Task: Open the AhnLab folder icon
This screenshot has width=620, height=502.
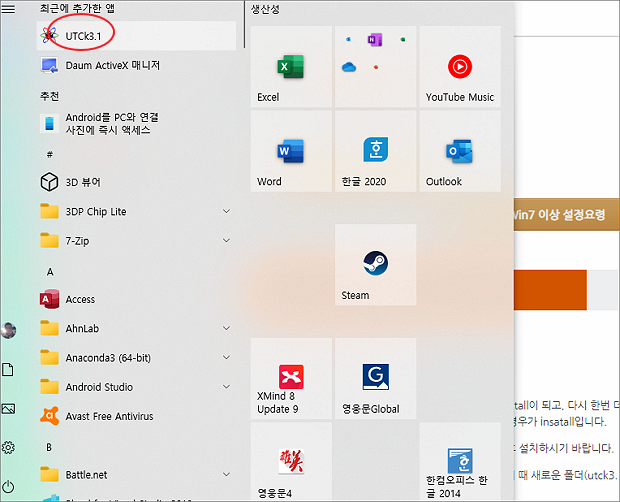Action: (x=49, y=328)
